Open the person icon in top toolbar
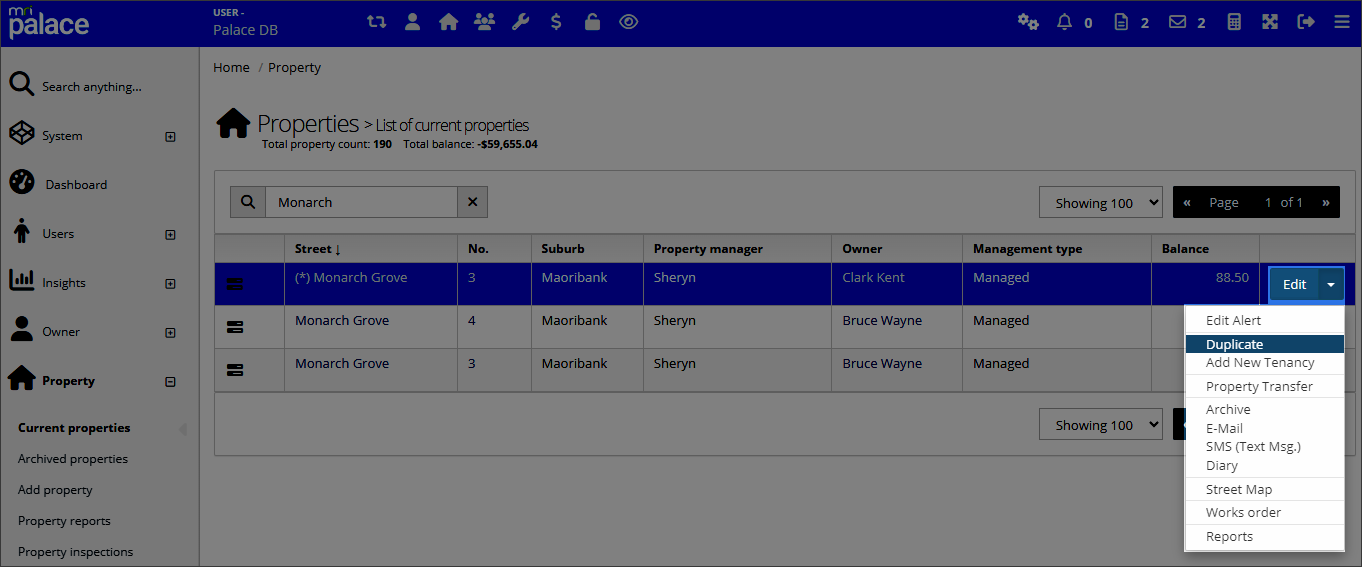 412,21
